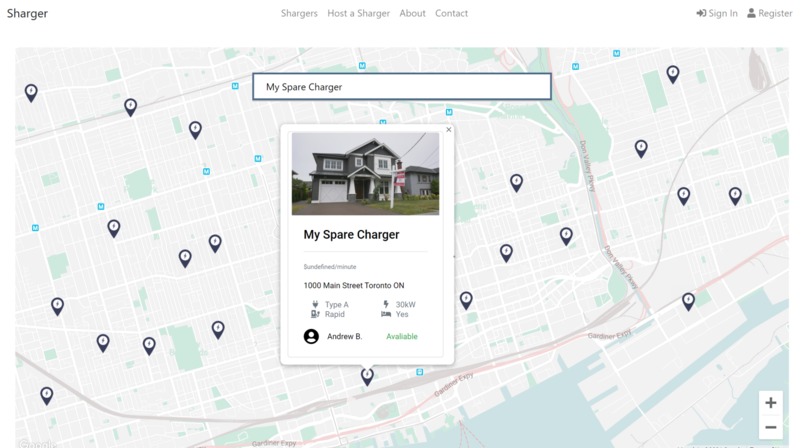This screenshot has width=806, height=448.
Task: Click the bed icon beside Yes
Action: click(x=386, y=314)
